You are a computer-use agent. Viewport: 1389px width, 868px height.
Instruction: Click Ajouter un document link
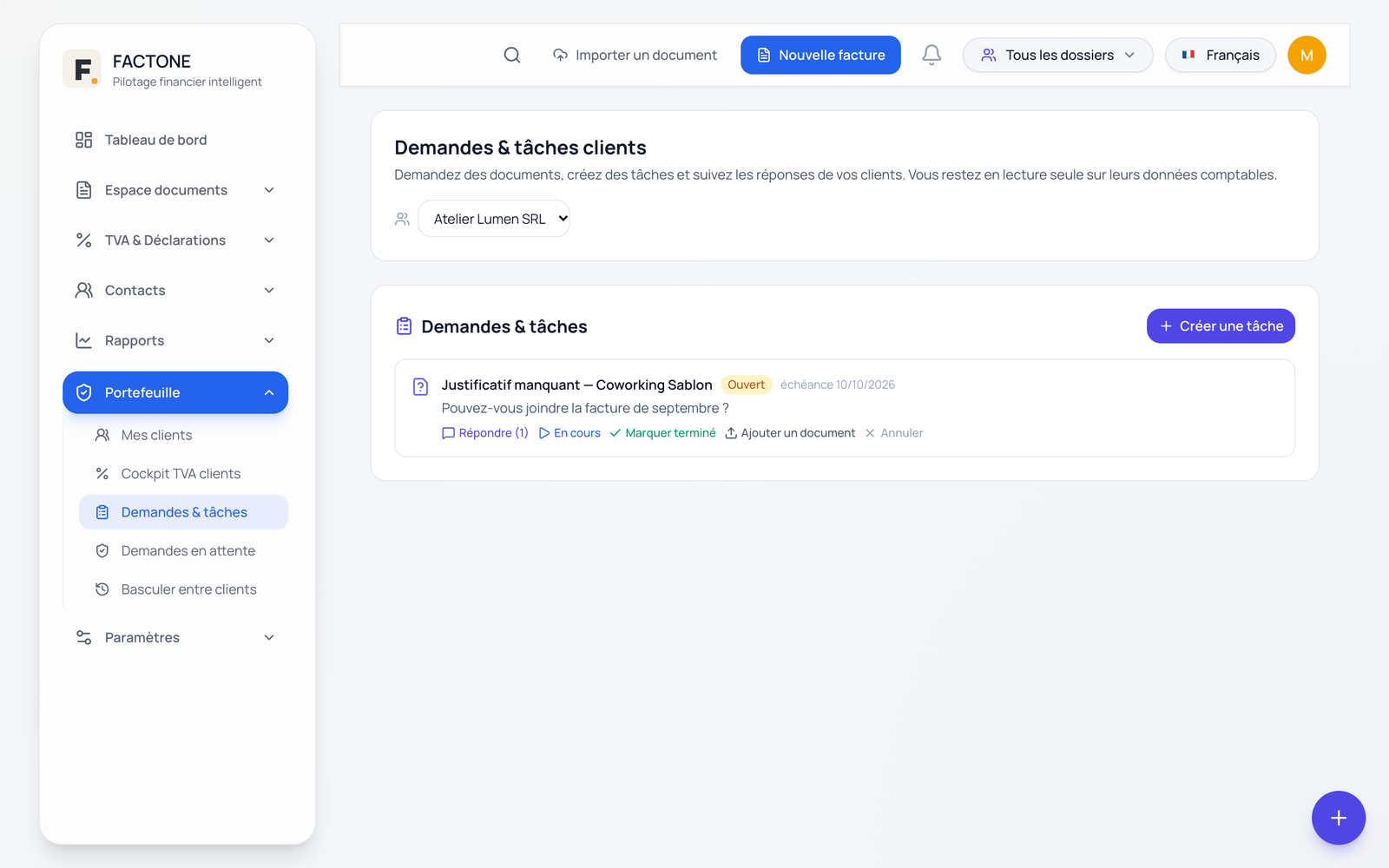[790, 433]
